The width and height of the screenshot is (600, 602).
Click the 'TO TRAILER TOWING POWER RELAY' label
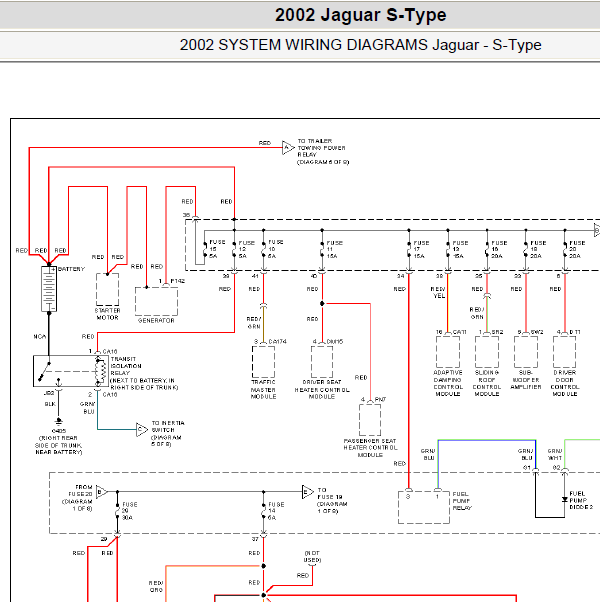click(x=322, y=152)
